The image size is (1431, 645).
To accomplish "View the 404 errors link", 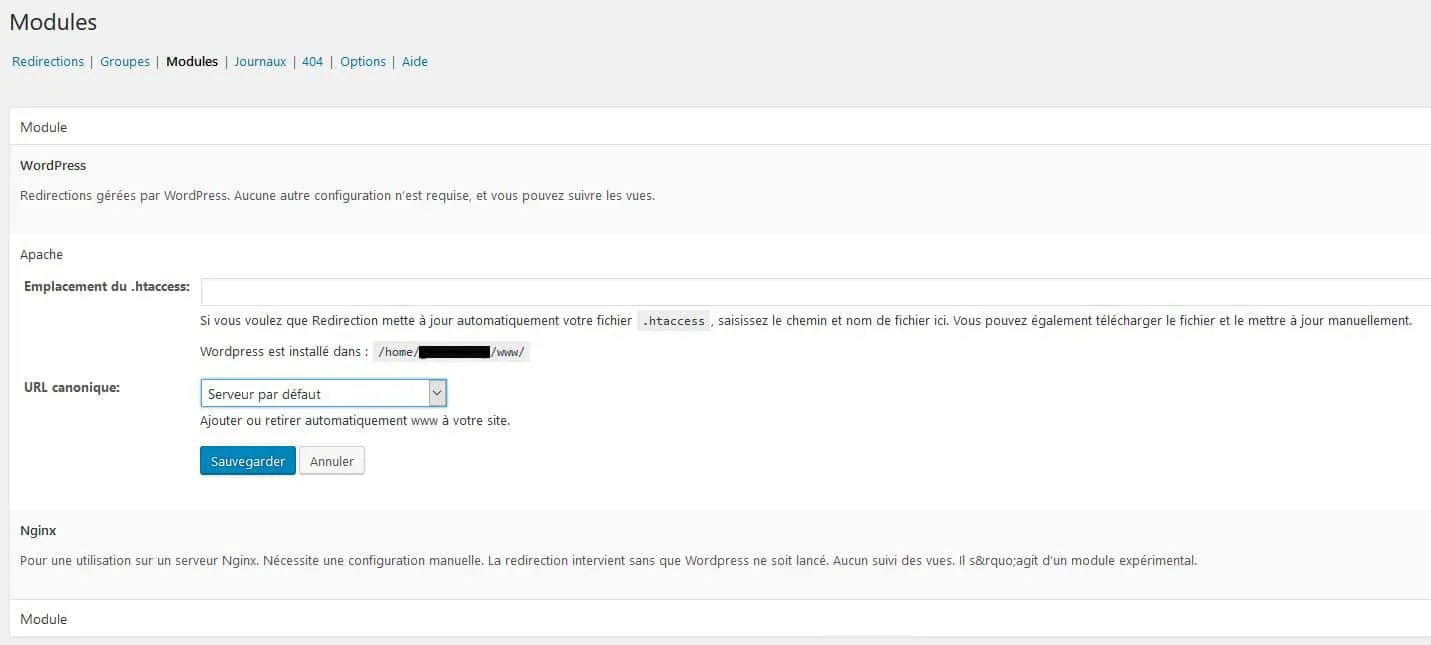I will pyautogui.click(x=313, y=61).
